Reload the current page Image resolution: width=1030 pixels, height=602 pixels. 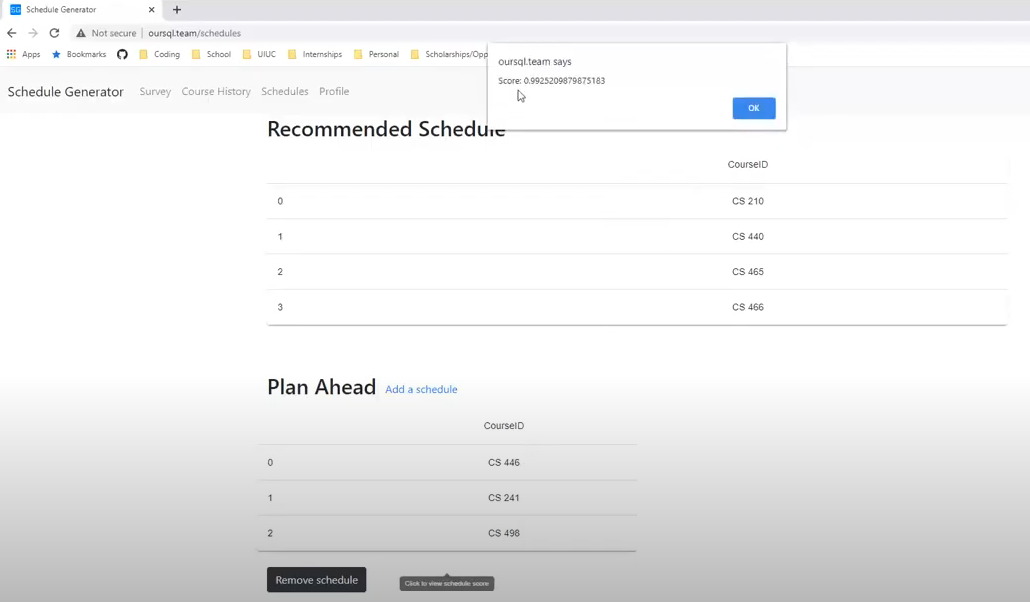[53, 32]
